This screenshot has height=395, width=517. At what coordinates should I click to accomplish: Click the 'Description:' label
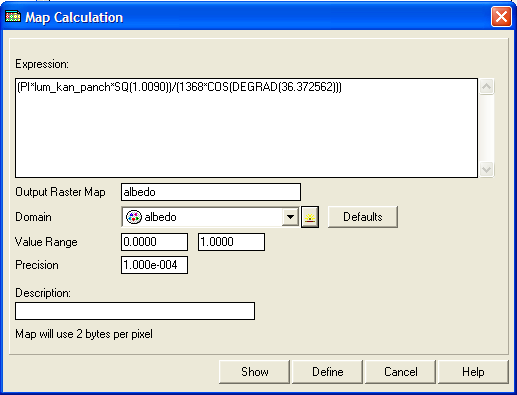point(43,293)
